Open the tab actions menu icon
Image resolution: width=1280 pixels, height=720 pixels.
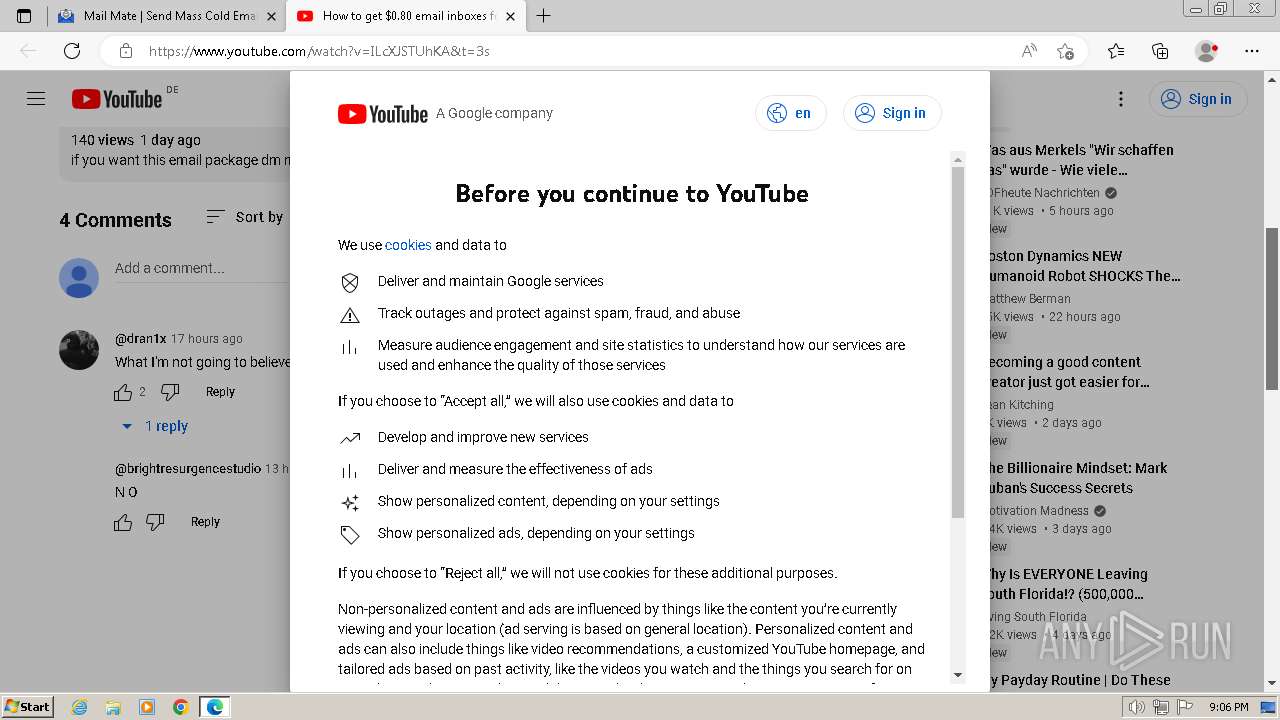click(24, 16)
